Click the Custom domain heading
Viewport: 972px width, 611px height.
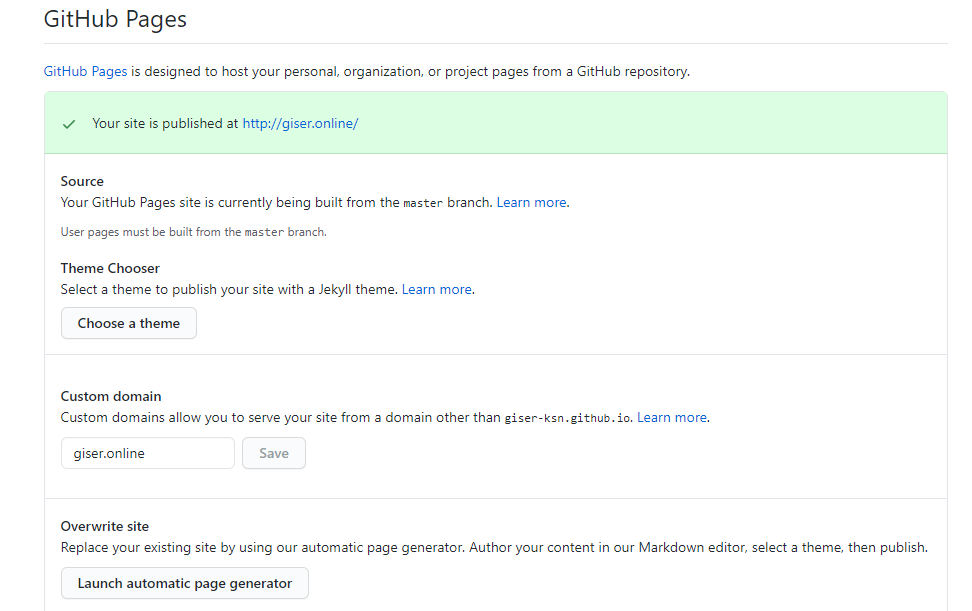pos(111,396)
